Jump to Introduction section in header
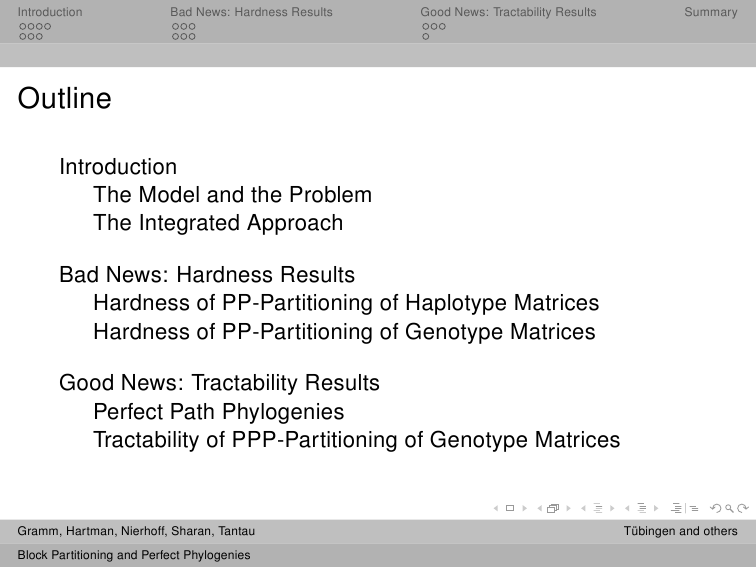 [x=50, y=12]
